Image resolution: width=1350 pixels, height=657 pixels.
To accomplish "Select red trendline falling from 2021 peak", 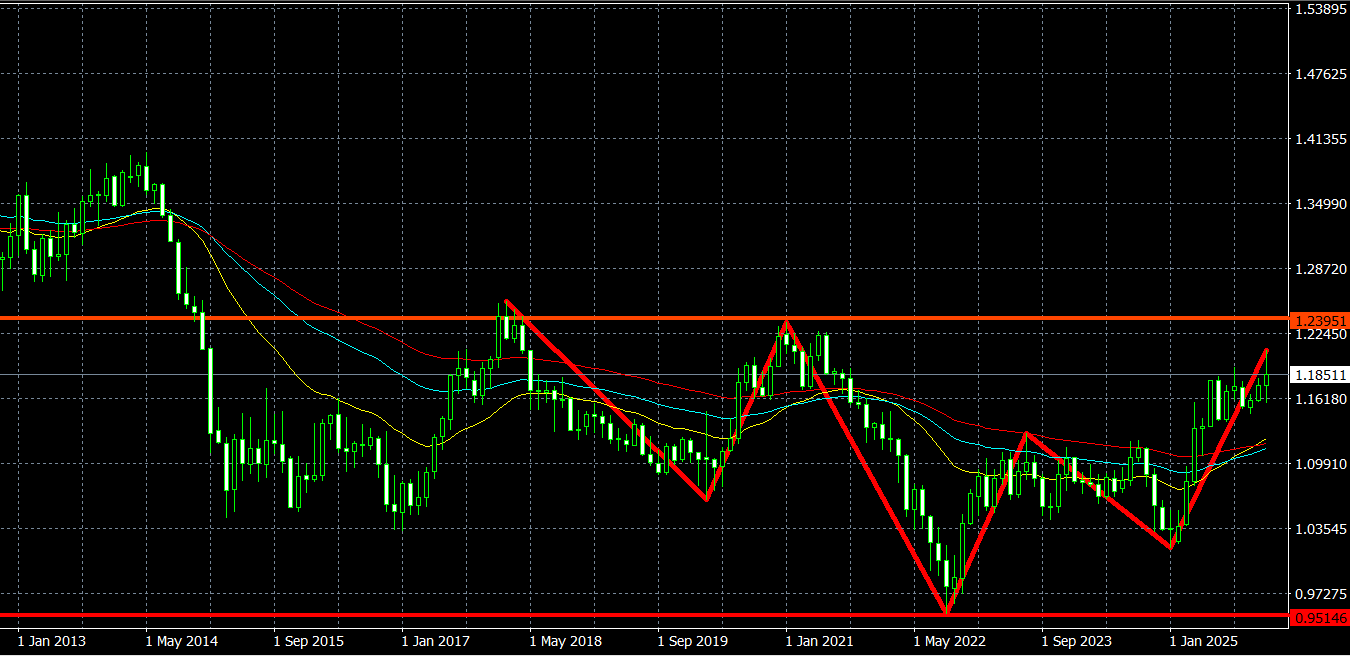I will [865, 465].
